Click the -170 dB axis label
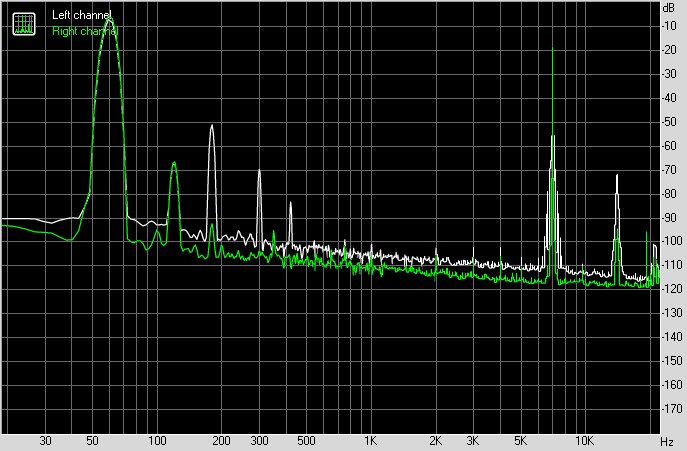The image size is (687, 451). (x=672, y=409)
